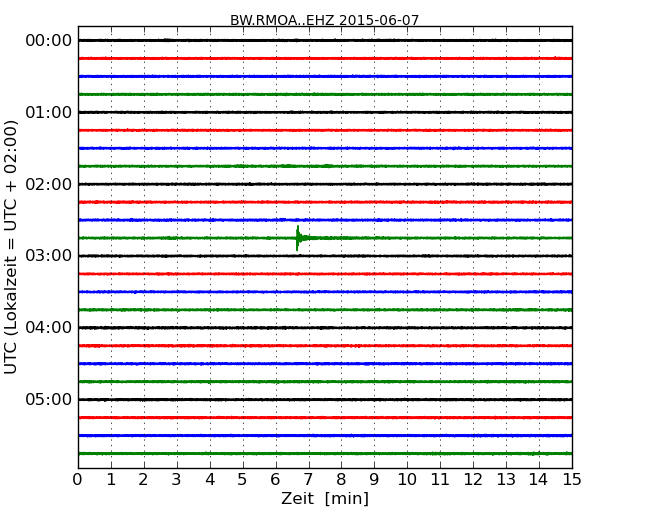Select the 7 minute x-axis tick label
Screen dimensions: 650x520
click(309, 479)
